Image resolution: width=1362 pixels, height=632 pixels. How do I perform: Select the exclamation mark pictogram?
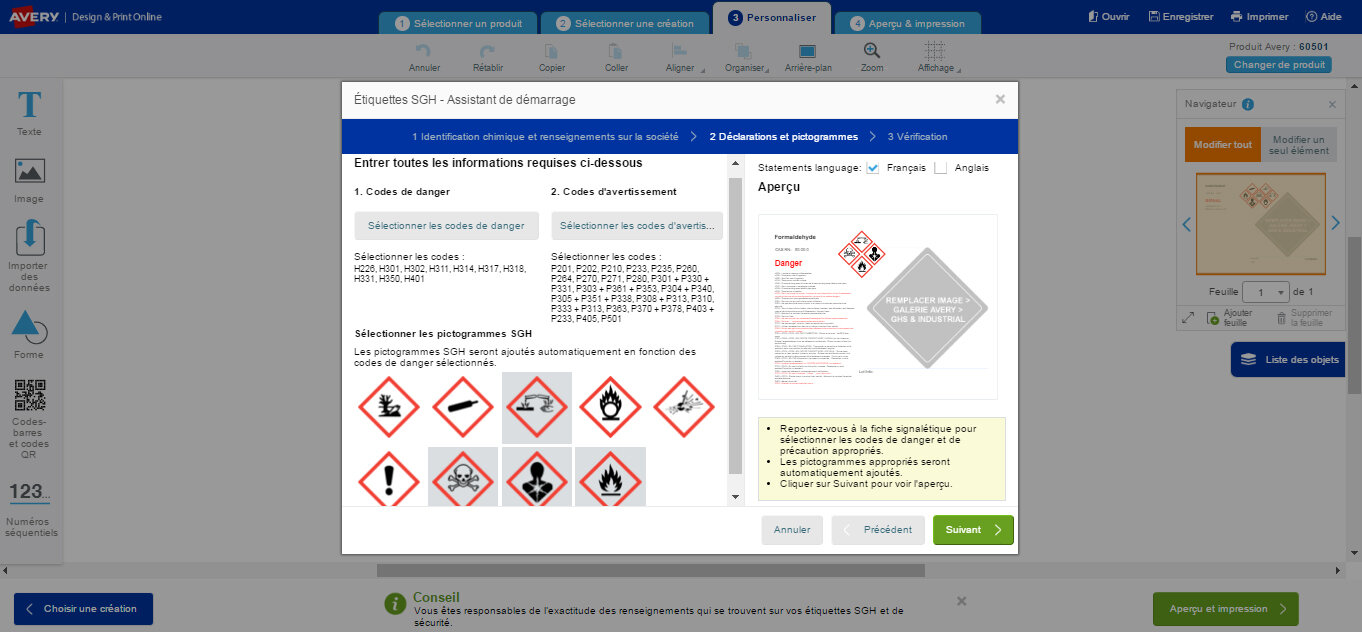coord(389,480)
